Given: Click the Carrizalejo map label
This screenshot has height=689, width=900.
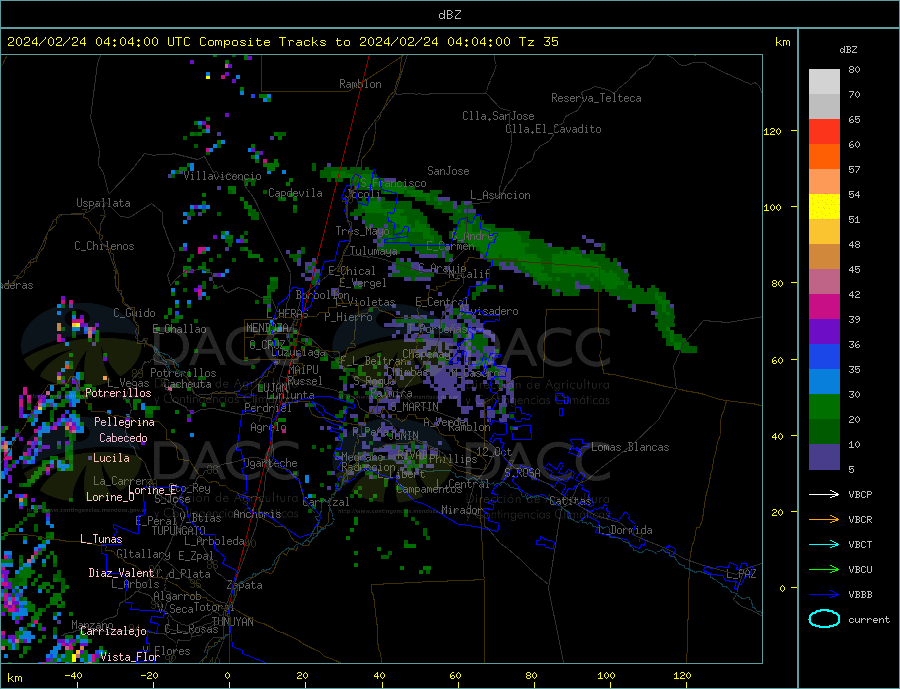Looking at the screenshot, I should pyautogui.click(x=113, y=632).
